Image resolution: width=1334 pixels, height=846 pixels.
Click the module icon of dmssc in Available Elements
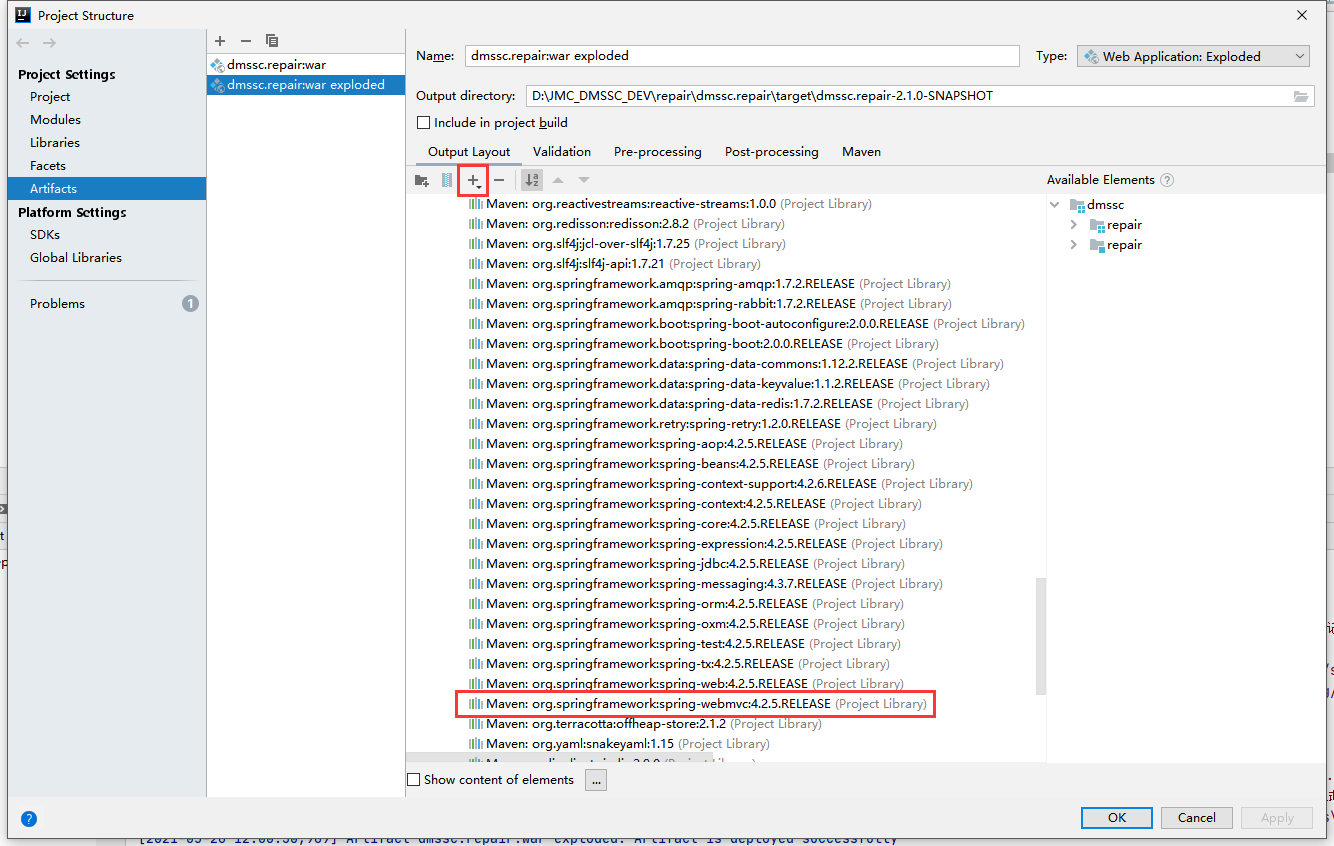(1077, 205)
